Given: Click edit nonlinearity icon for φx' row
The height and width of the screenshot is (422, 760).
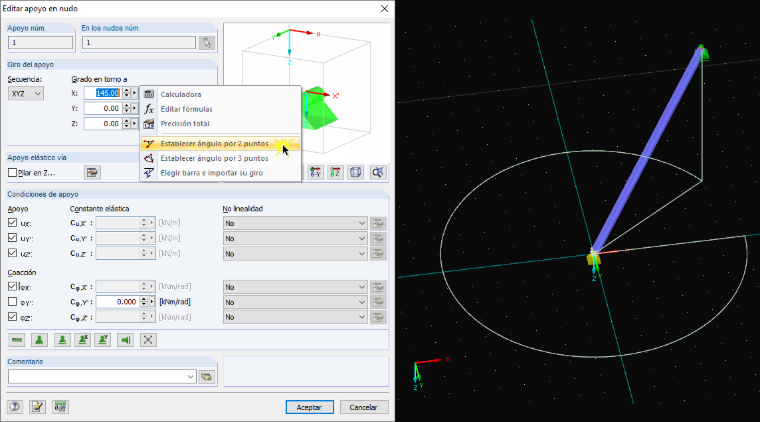Looking at the screenshot, I should (x=378, y=287).
